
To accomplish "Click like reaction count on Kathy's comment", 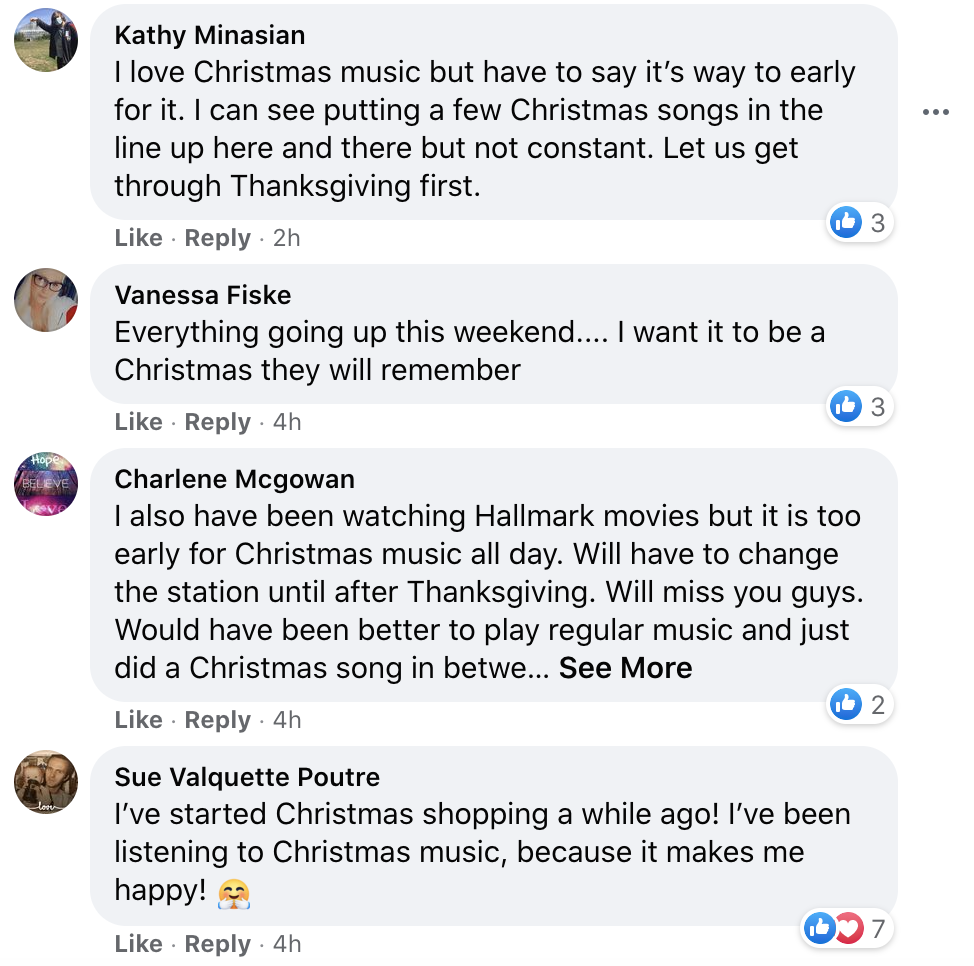I will click(x=860, y=223).
